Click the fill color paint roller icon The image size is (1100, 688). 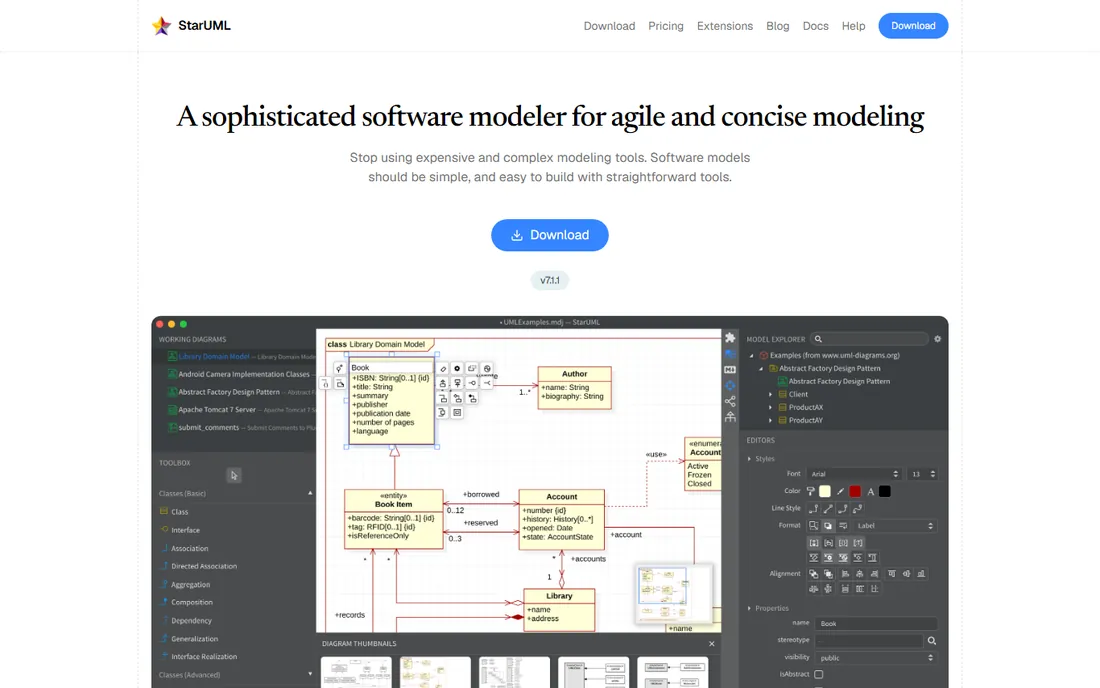811,492
